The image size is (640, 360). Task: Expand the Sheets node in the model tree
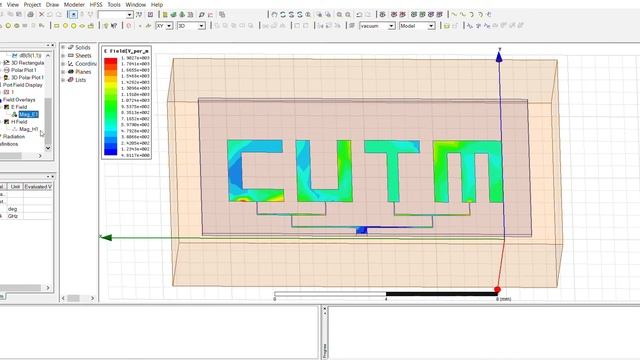tap(63, 56)
